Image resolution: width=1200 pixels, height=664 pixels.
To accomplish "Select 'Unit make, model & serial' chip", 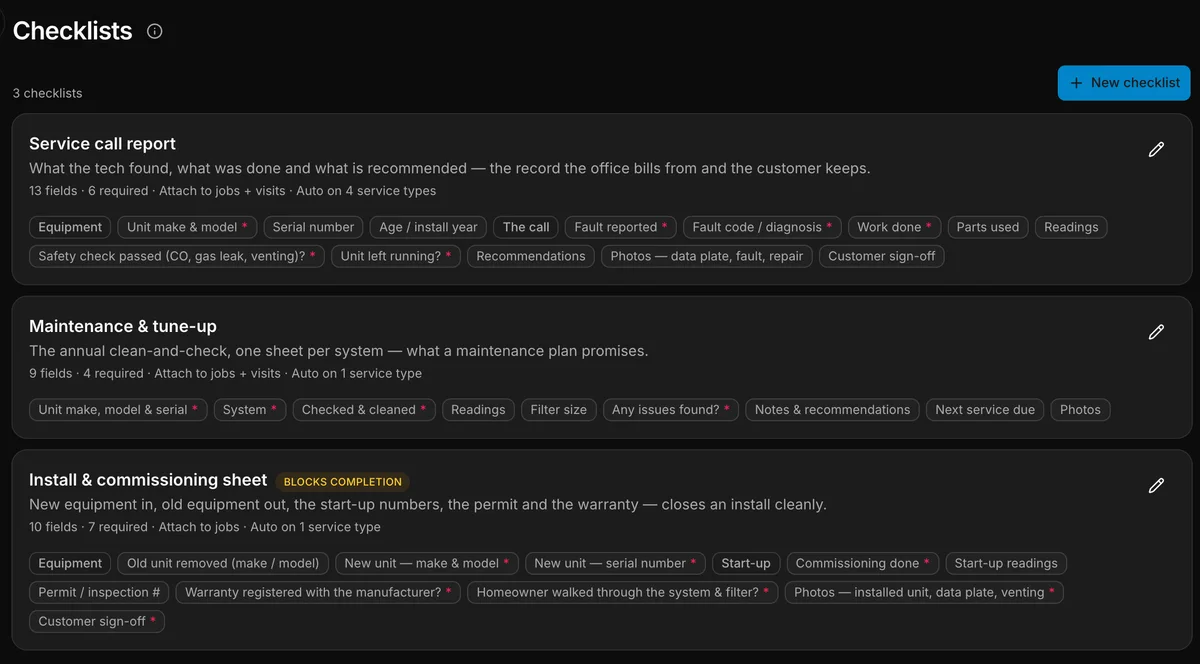I will [118, 409].
